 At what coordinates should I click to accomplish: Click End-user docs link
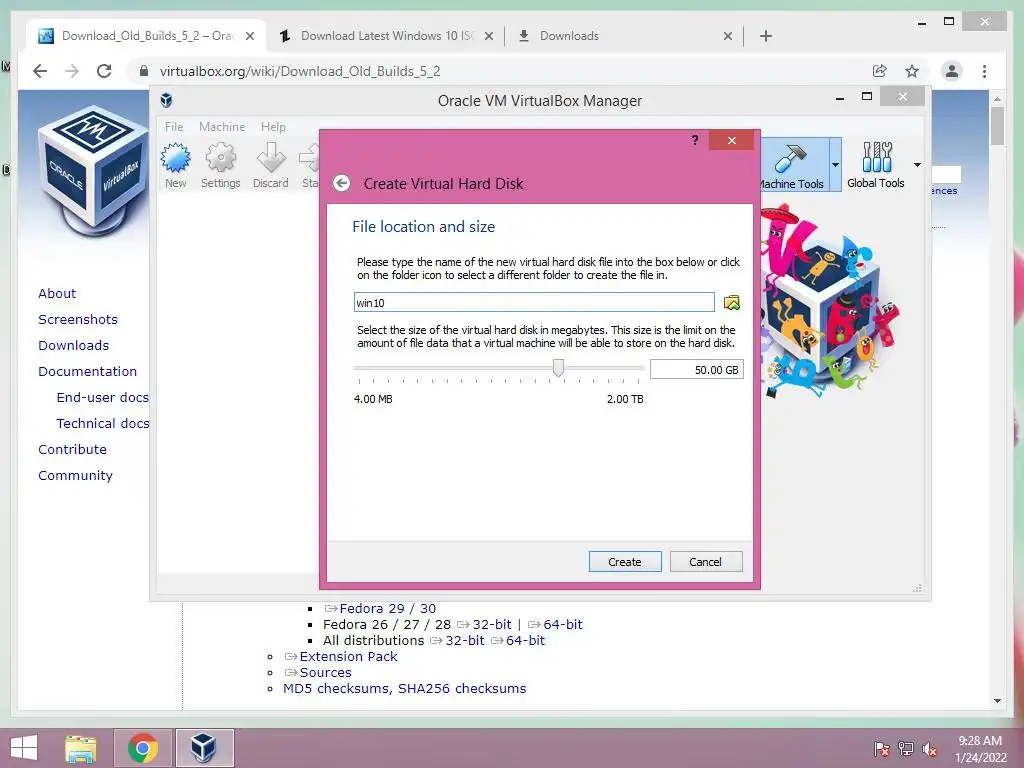pyautogui.click(x=103, y=397)
